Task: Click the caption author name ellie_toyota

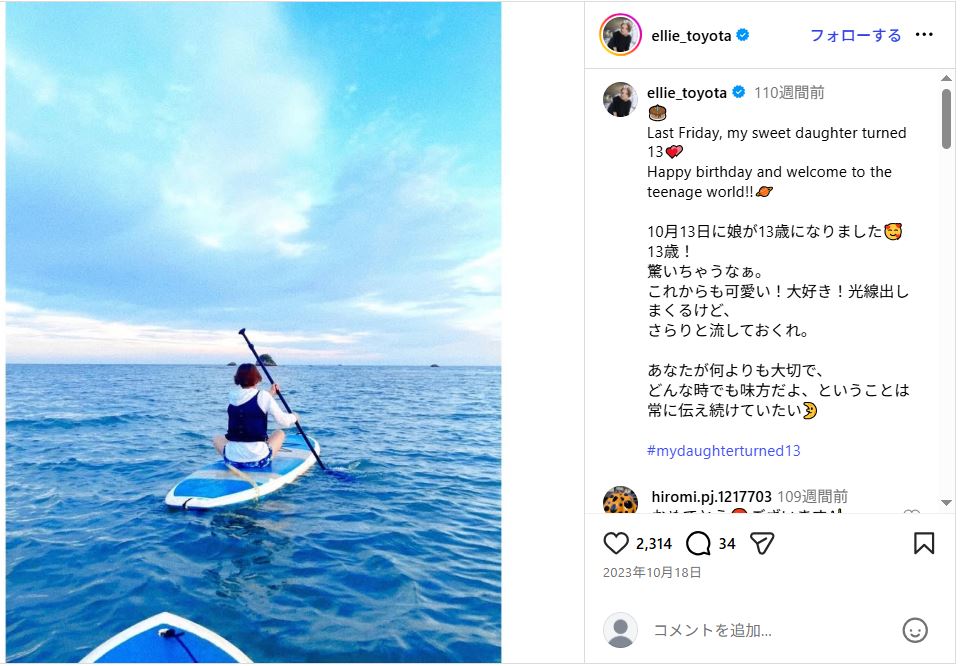Action: click(x=687, y=93)
